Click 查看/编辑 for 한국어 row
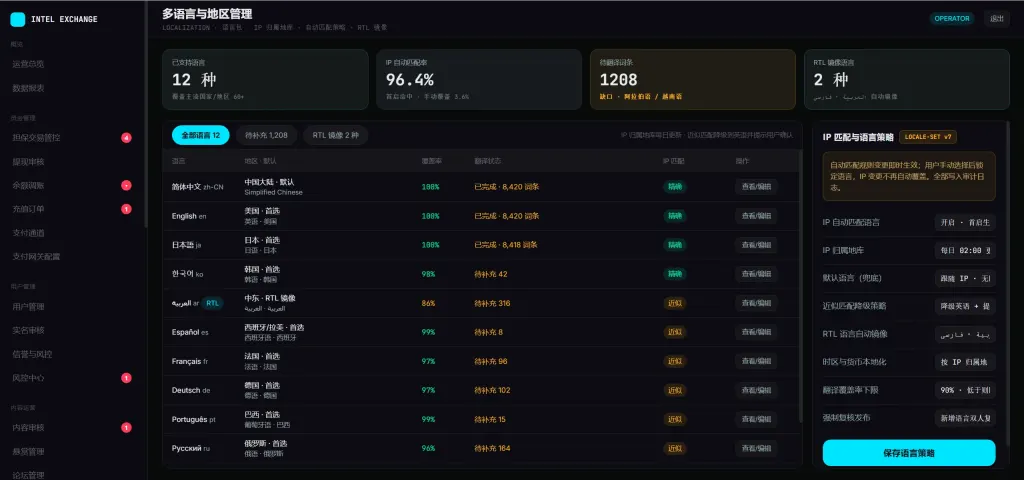 coord(756,274)
